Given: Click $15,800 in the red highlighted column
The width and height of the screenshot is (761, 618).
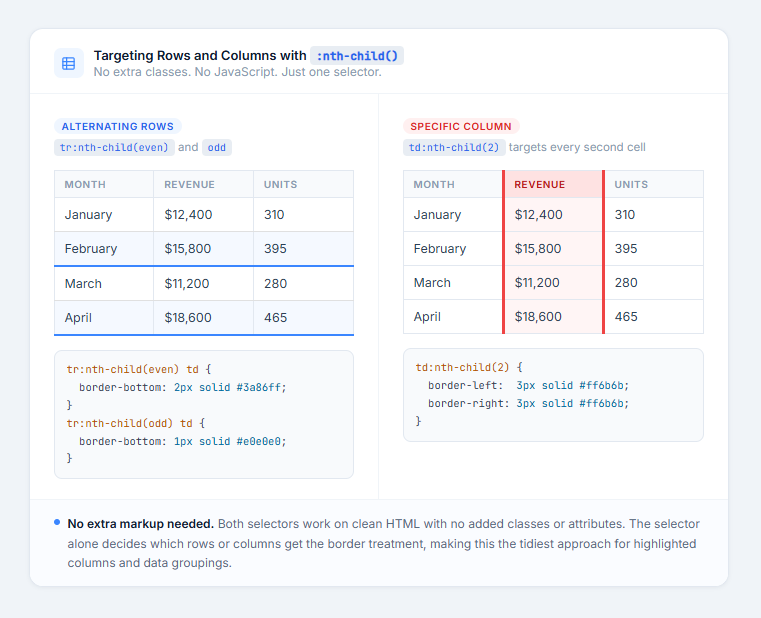Looking at the screenshot, I should pyautogui.click(x=553, y=249).
